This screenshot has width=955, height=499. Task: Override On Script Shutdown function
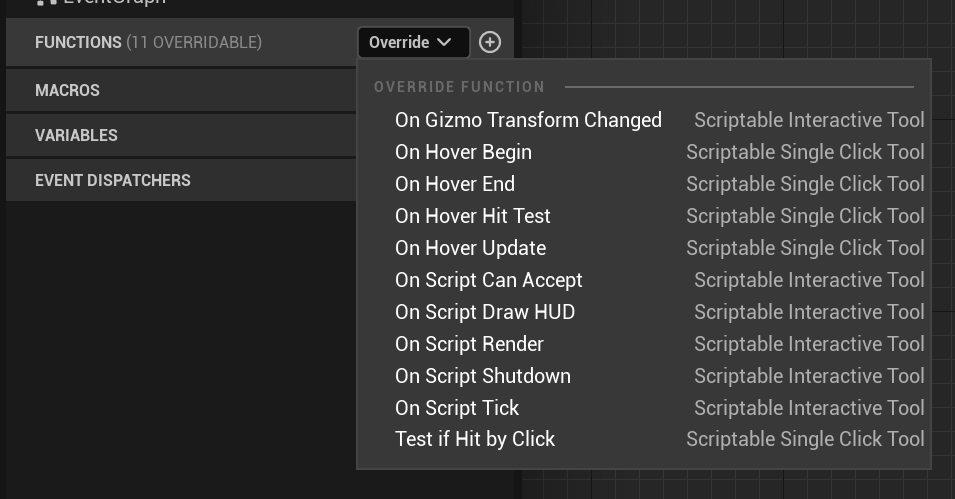point(483,376)
